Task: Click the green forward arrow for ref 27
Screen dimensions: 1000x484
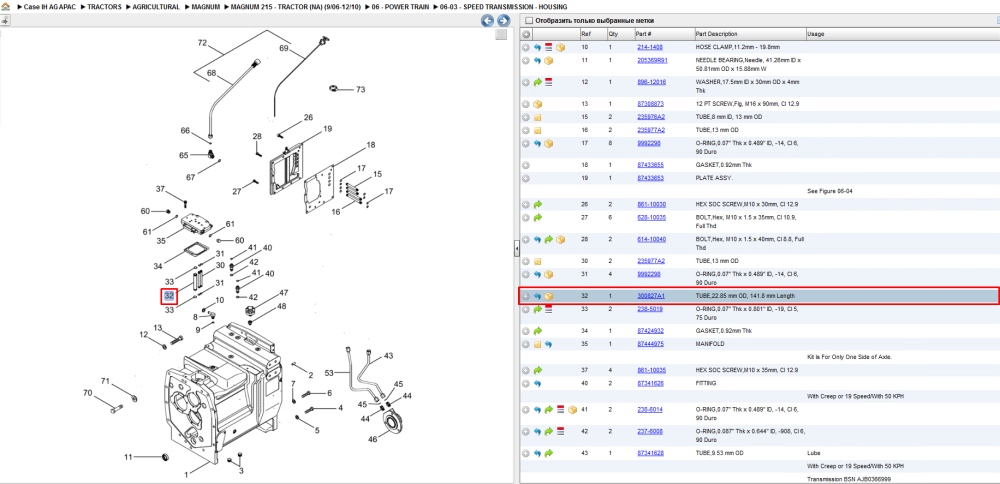Action: pos(537,217)
